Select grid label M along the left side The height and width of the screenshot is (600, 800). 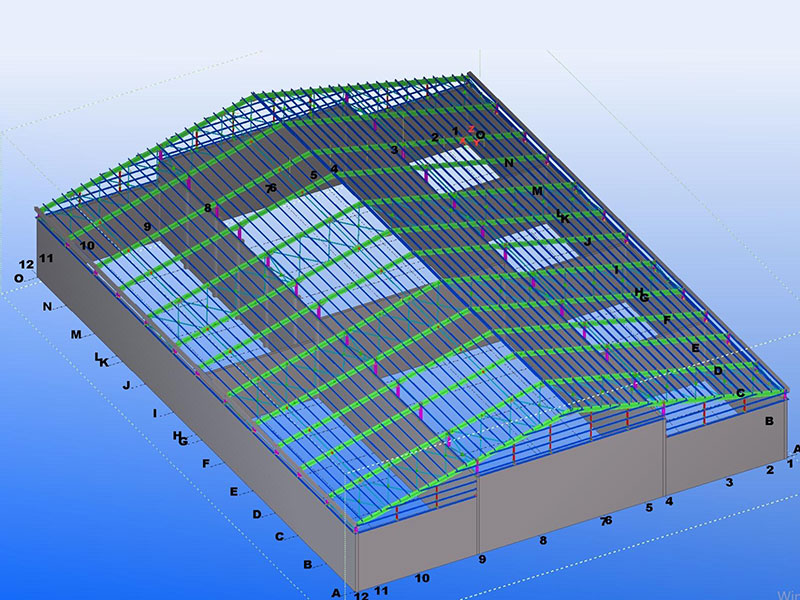coord(76,335)
